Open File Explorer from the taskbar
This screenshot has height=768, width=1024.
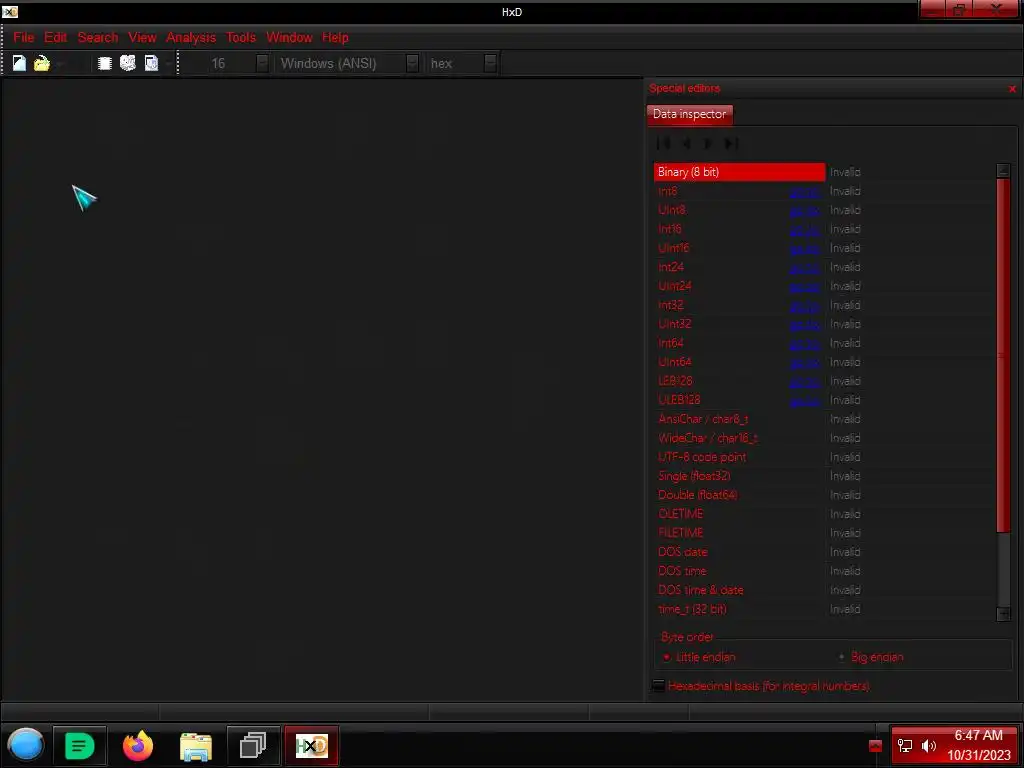(x=195, y=746)
